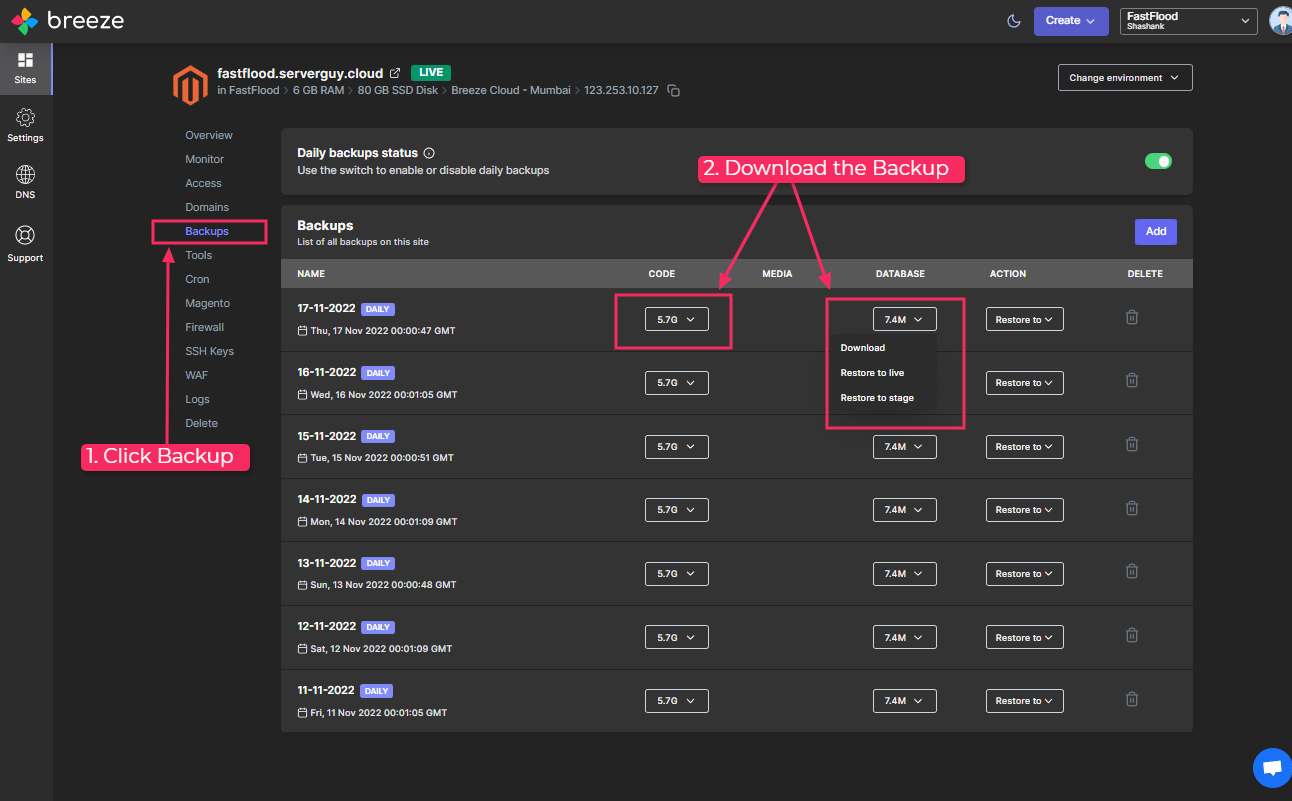Expand 5.7G code dropdown for 11-11-2022

(x=677, y=701)
